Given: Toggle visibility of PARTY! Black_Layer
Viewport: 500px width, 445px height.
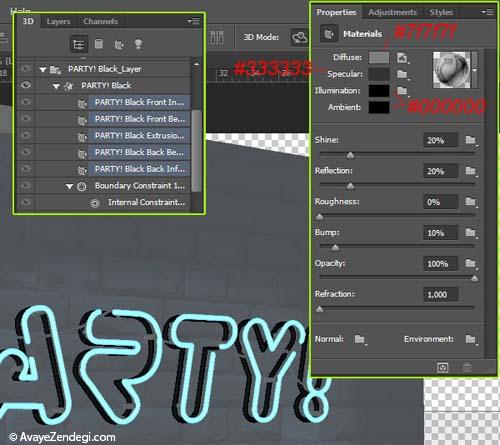Looking at the screenshot, I should pos(26,69).
